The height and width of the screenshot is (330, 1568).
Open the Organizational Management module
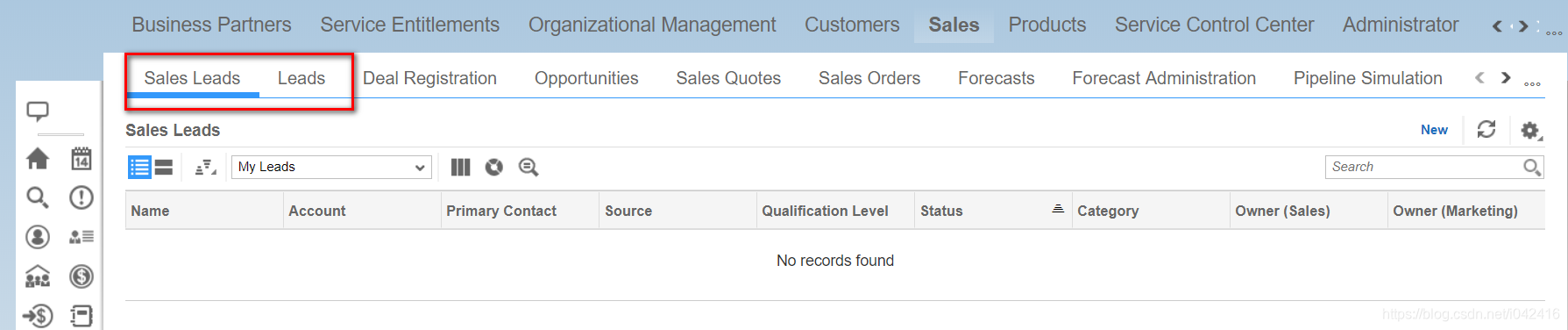652,25
